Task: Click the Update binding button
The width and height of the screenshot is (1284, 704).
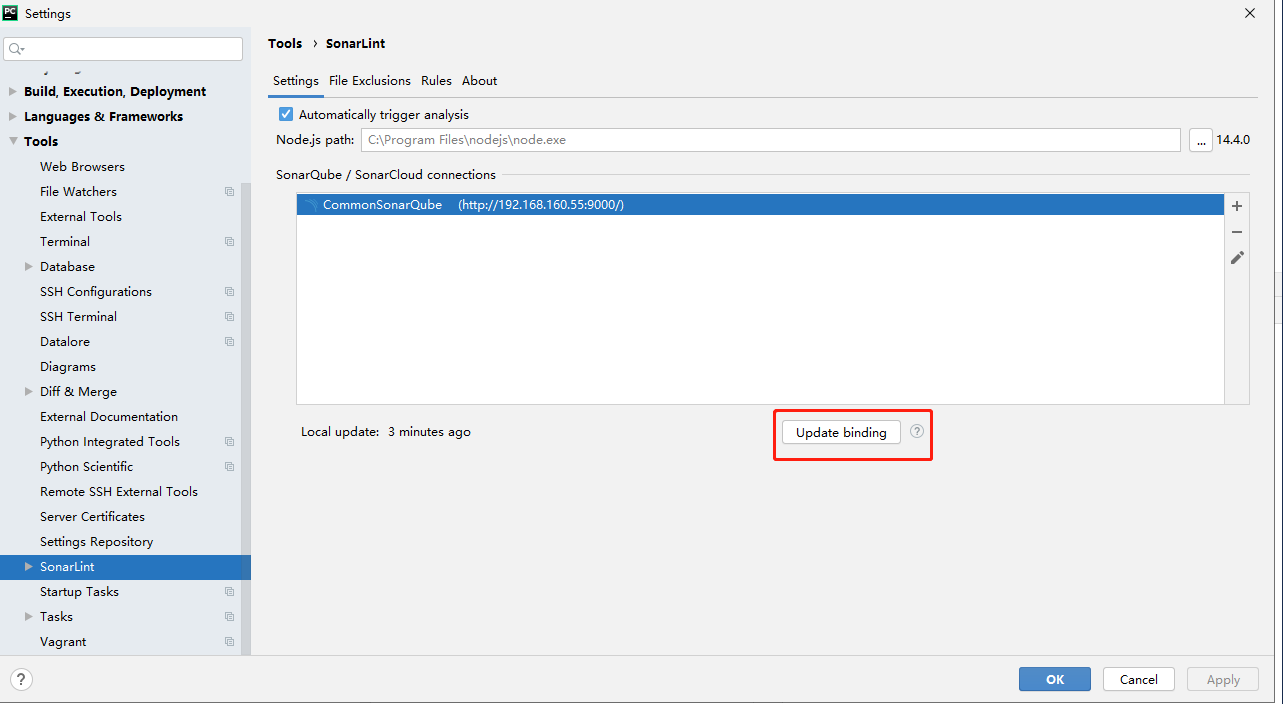Action: tap(841, 432)
